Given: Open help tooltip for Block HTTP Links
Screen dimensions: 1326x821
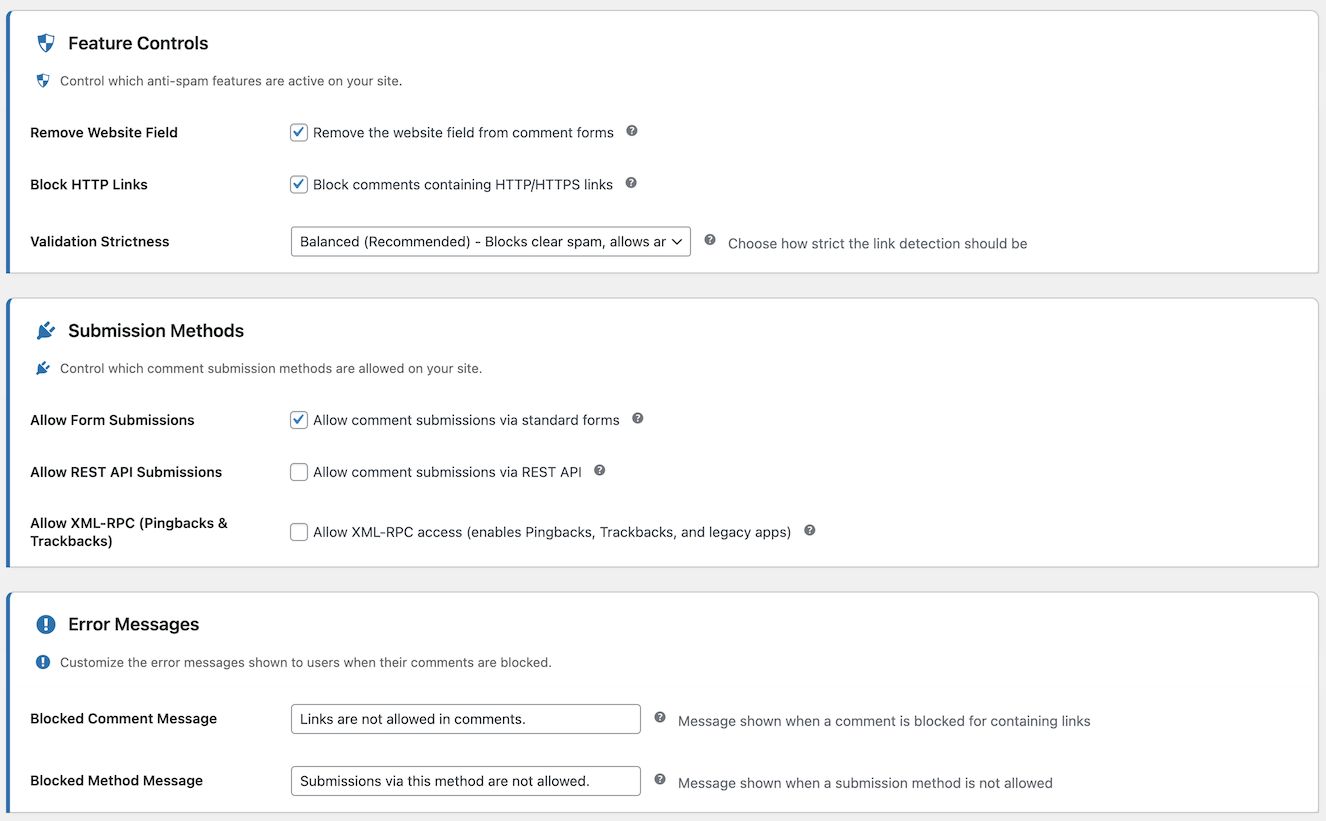Looking at the screenshot, I should pyautogui.click(x=631, y=183).
